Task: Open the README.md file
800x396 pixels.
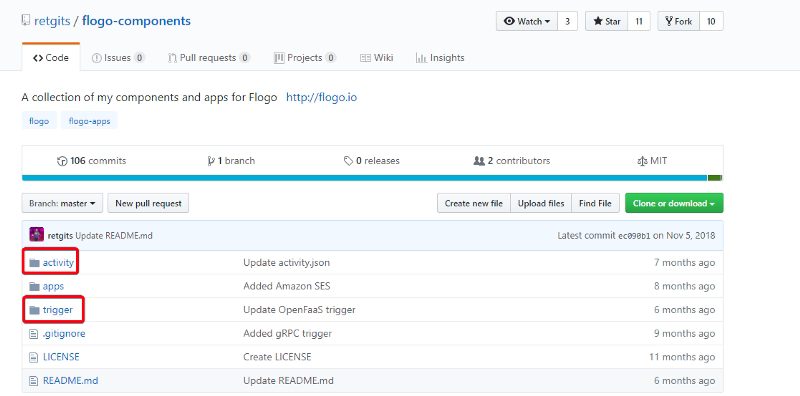Action: click(x=70, y=381)
